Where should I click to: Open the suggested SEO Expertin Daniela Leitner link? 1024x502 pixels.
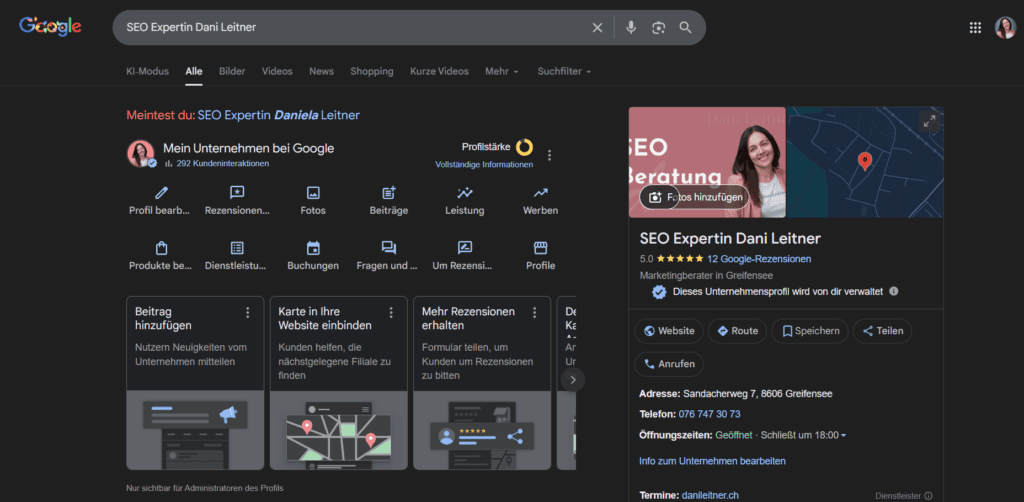point(279,116)
